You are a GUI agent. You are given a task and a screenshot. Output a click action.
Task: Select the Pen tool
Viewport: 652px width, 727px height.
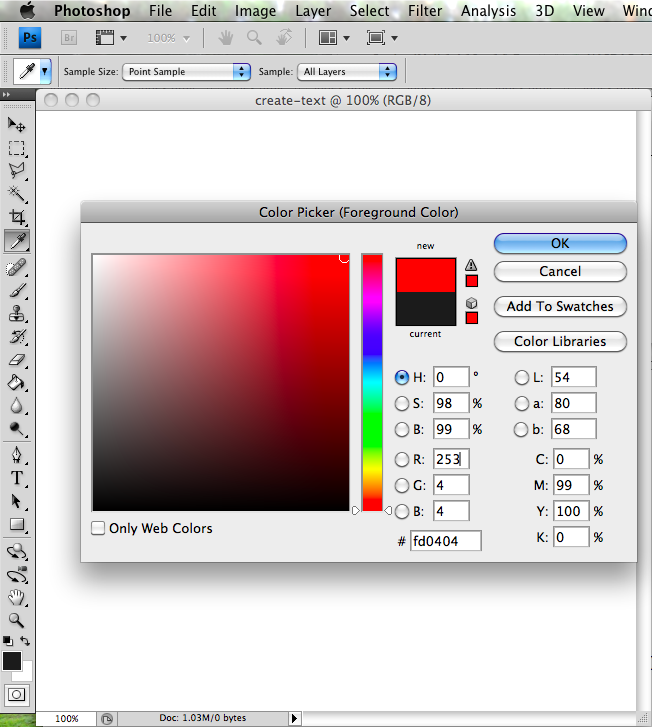click(x=17, y=455)
